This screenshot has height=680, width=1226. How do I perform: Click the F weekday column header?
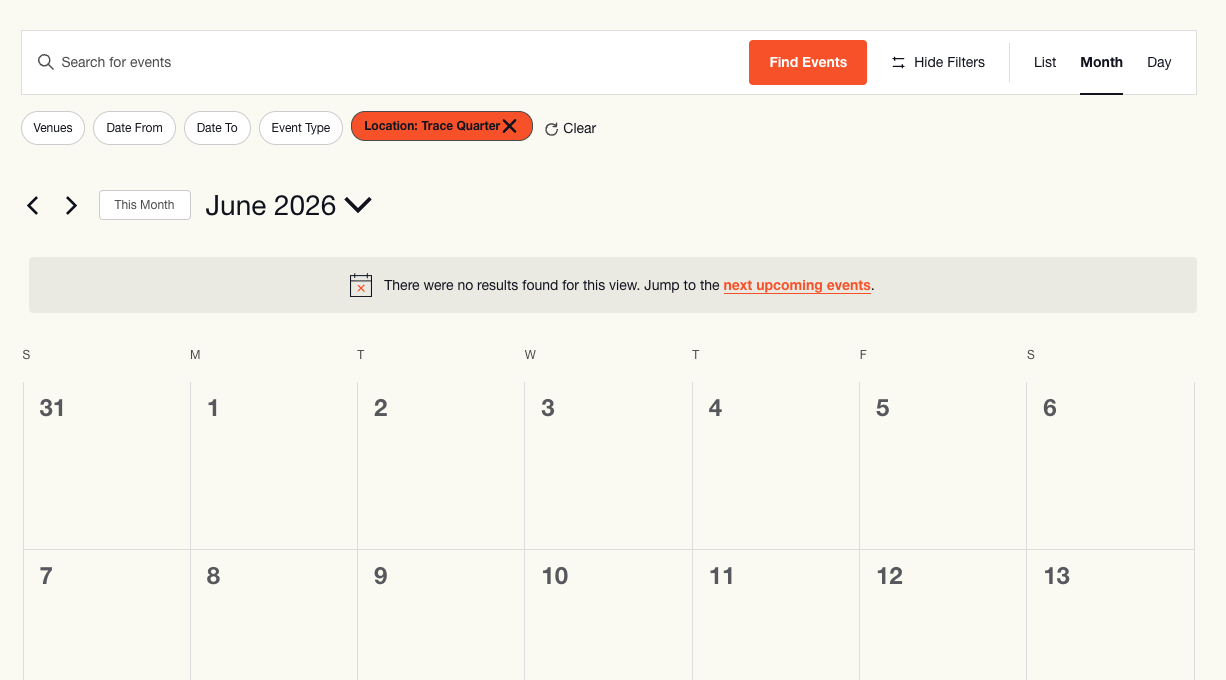[863, 355]
